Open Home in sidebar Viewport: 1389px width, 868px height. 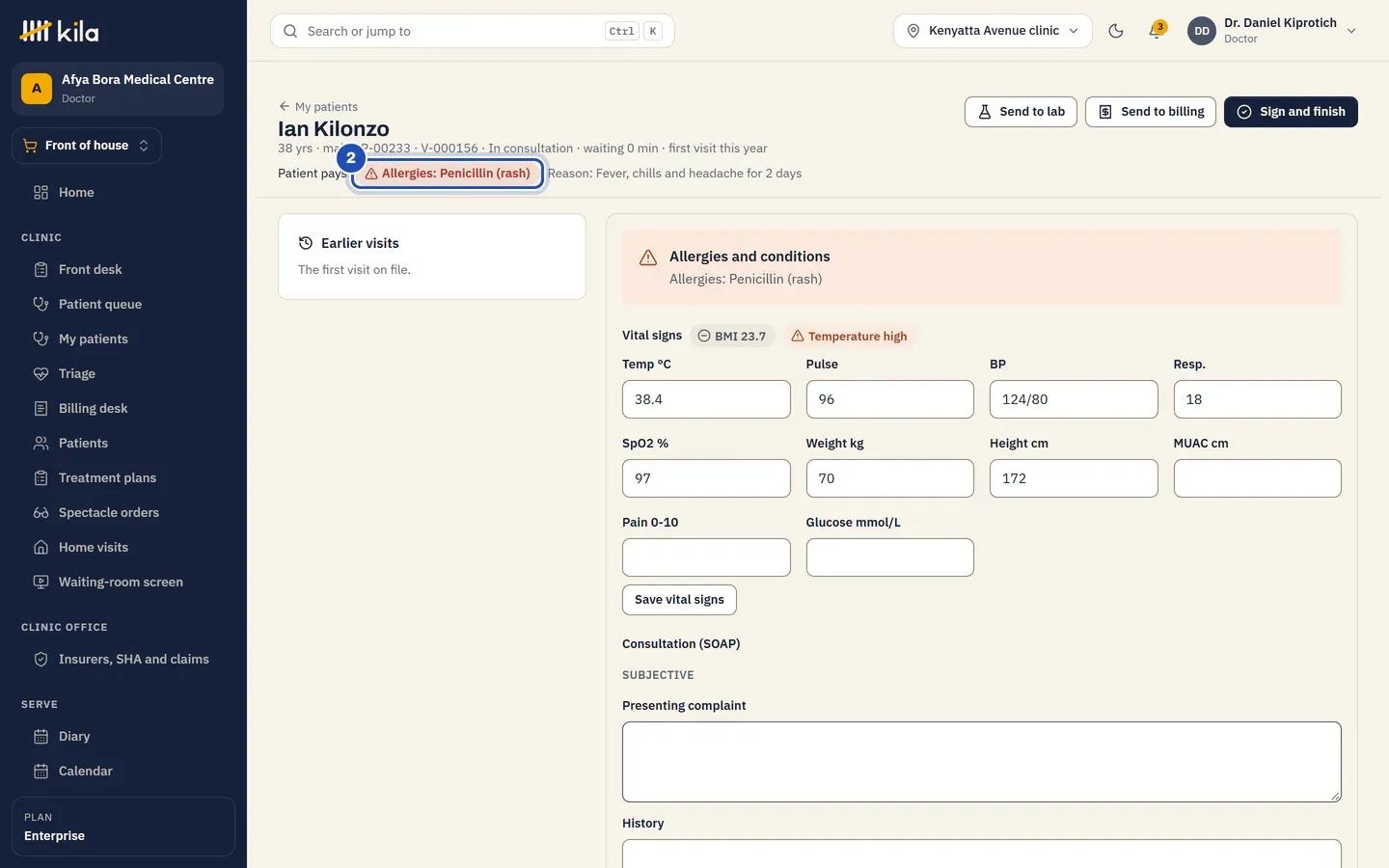coord(123,192)
